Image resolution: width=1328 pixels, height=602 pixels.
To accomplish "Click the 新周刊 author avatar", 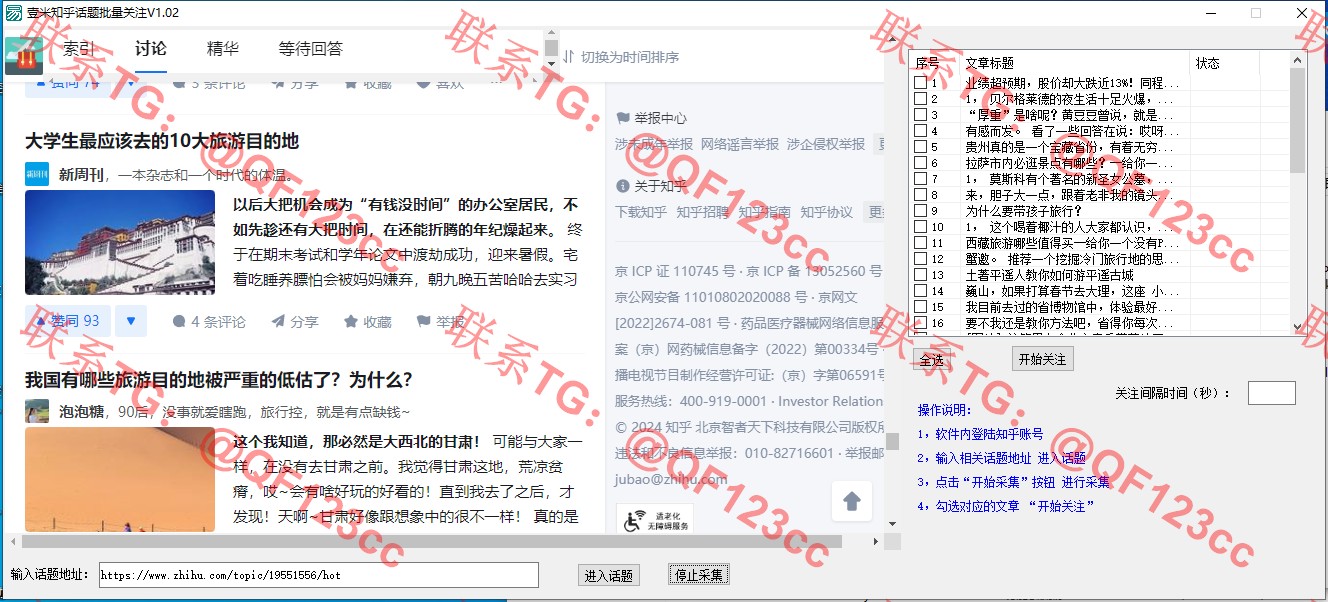I will pyautogui.click(x=37, y=174).
